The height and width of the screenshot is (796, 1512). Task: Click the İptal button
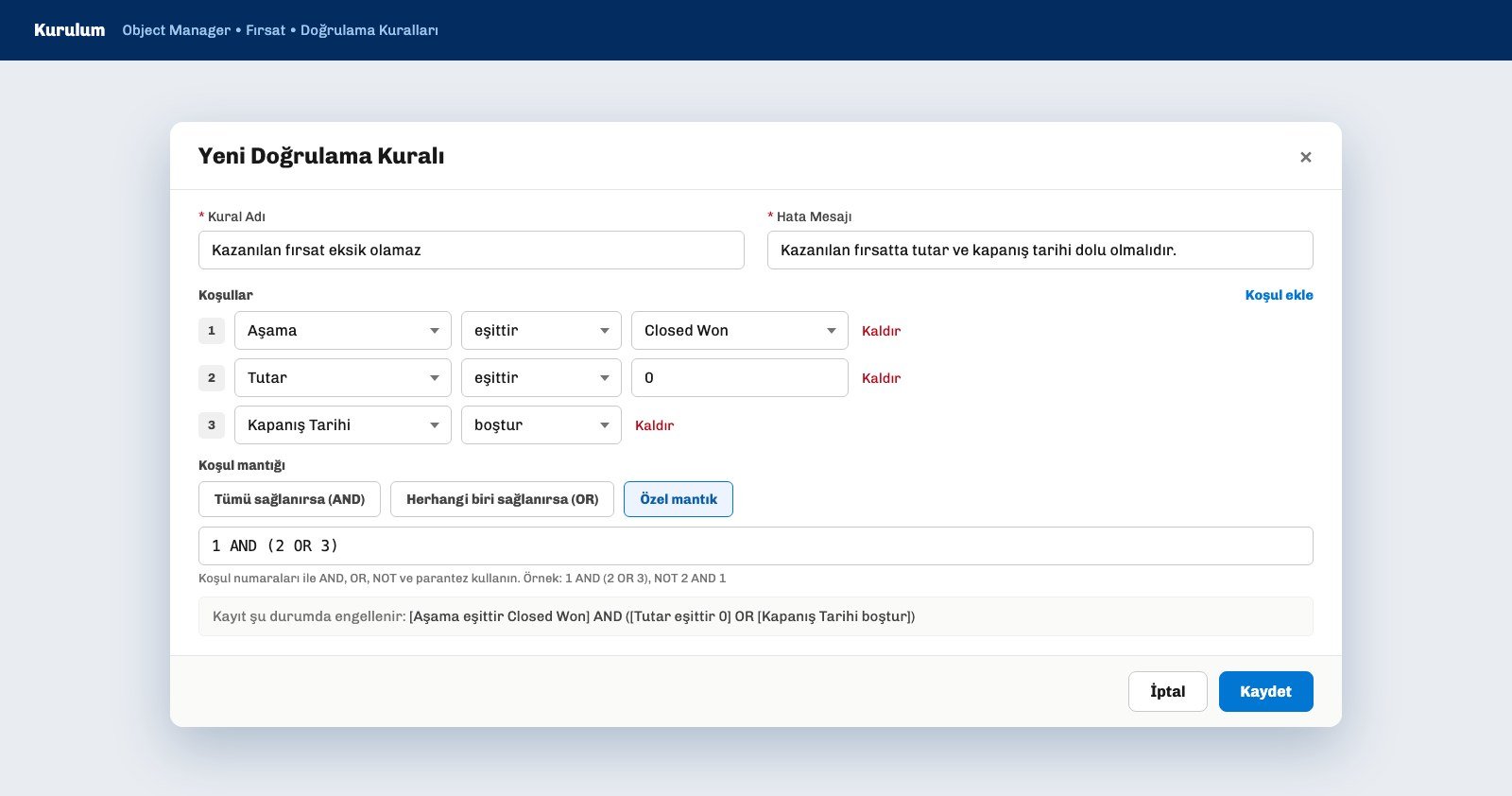[1167, 691]
